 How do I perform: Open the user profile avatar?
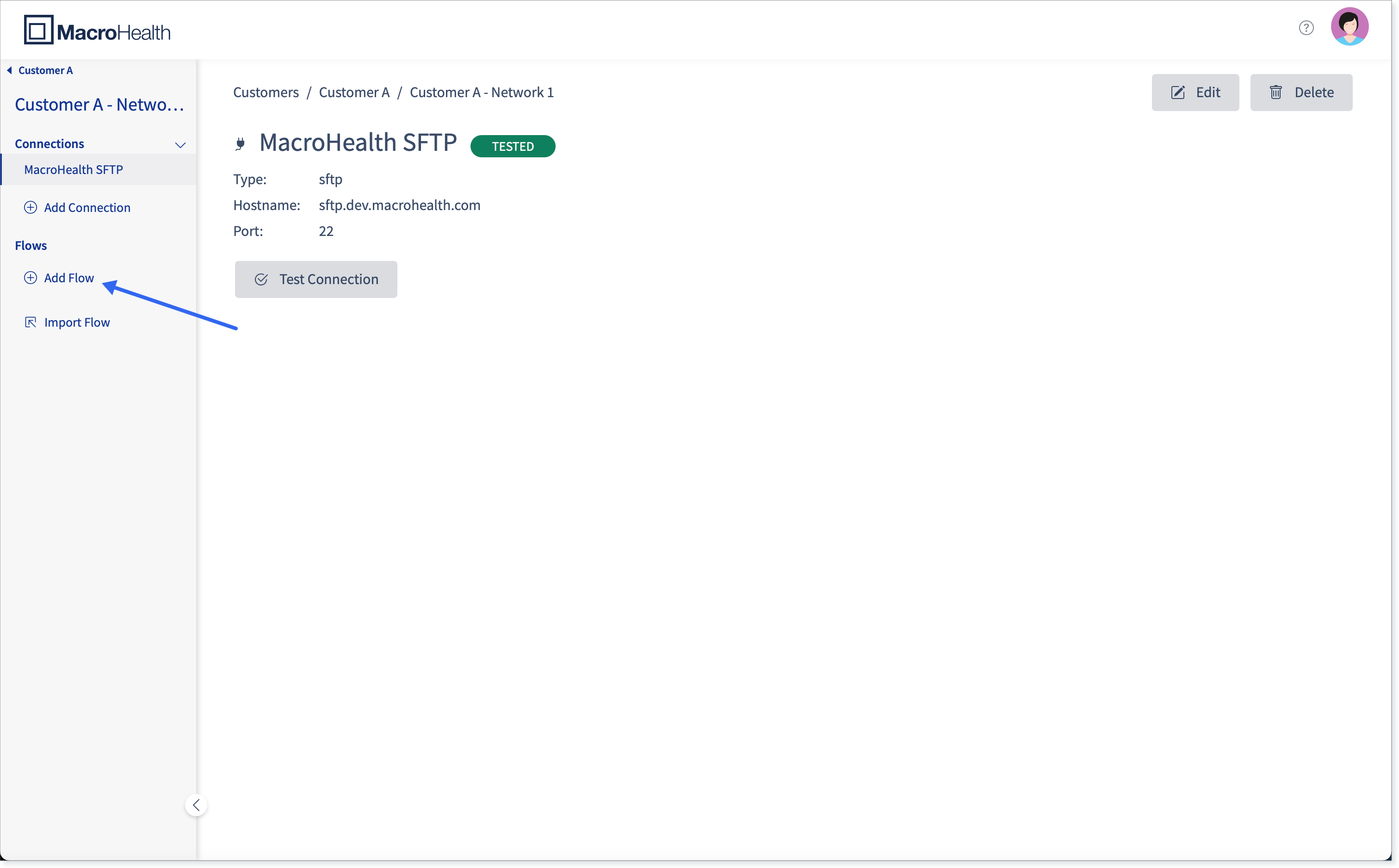[1349, 26]
